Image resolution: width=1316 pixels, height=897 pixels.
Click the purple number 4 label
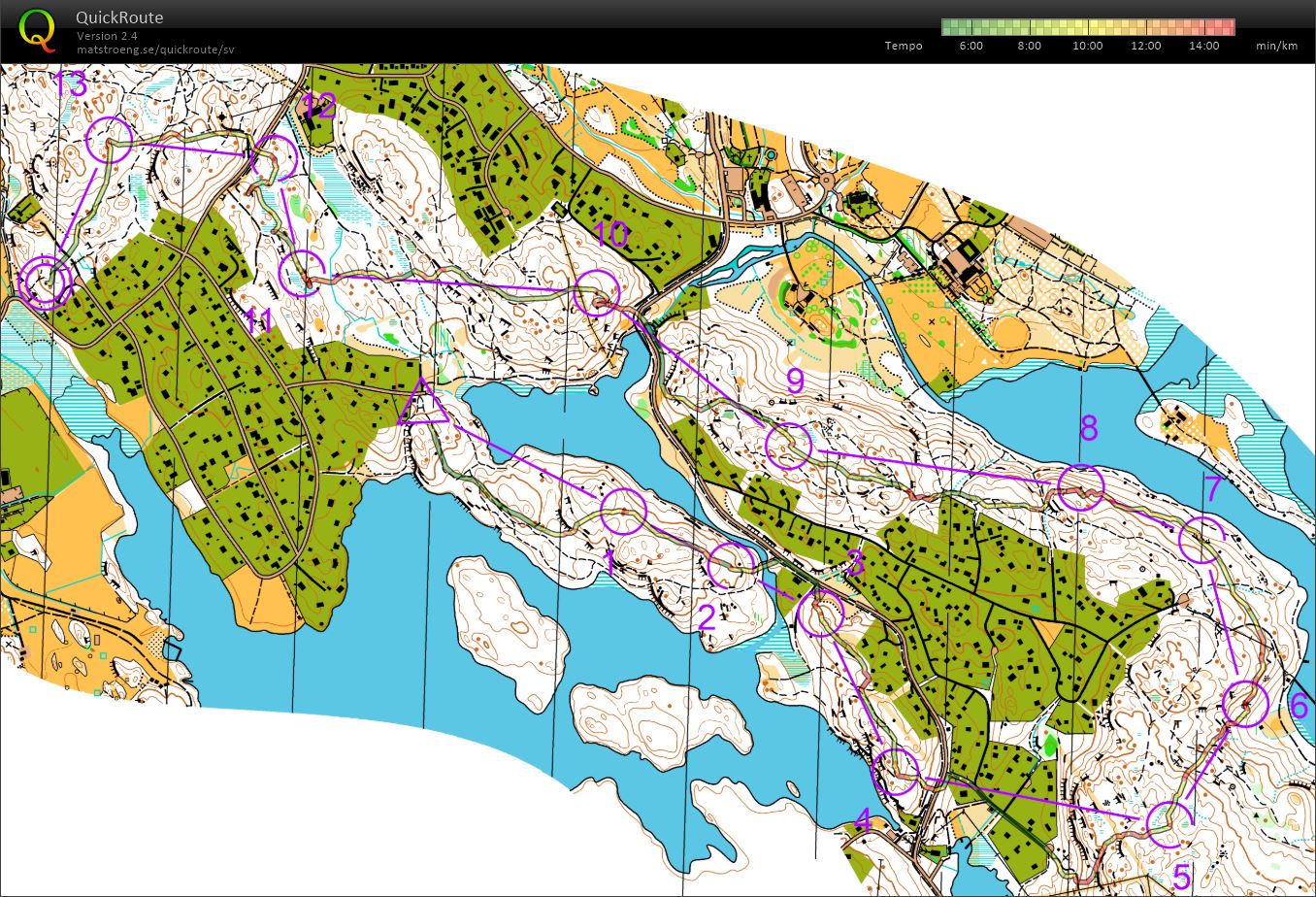(x=863, y=822)
